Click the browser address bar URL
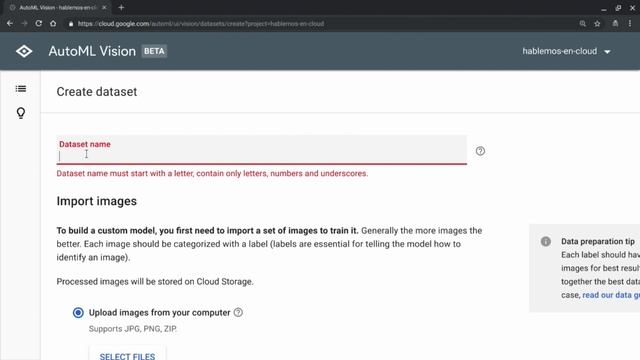The width and height of the screenshot is (640, 360). click(x=201, y=24)
